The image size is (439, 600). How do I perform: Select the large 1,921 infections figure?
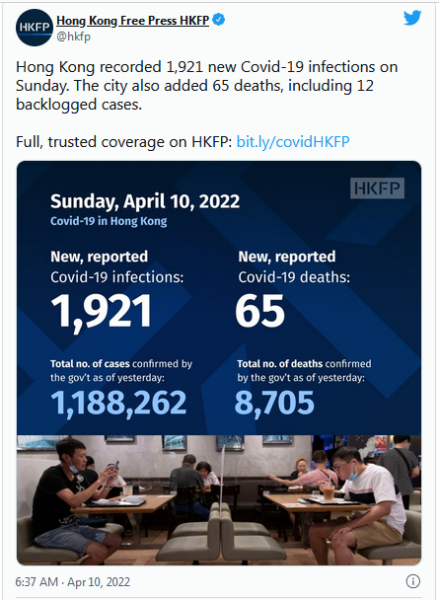point(101,311)
